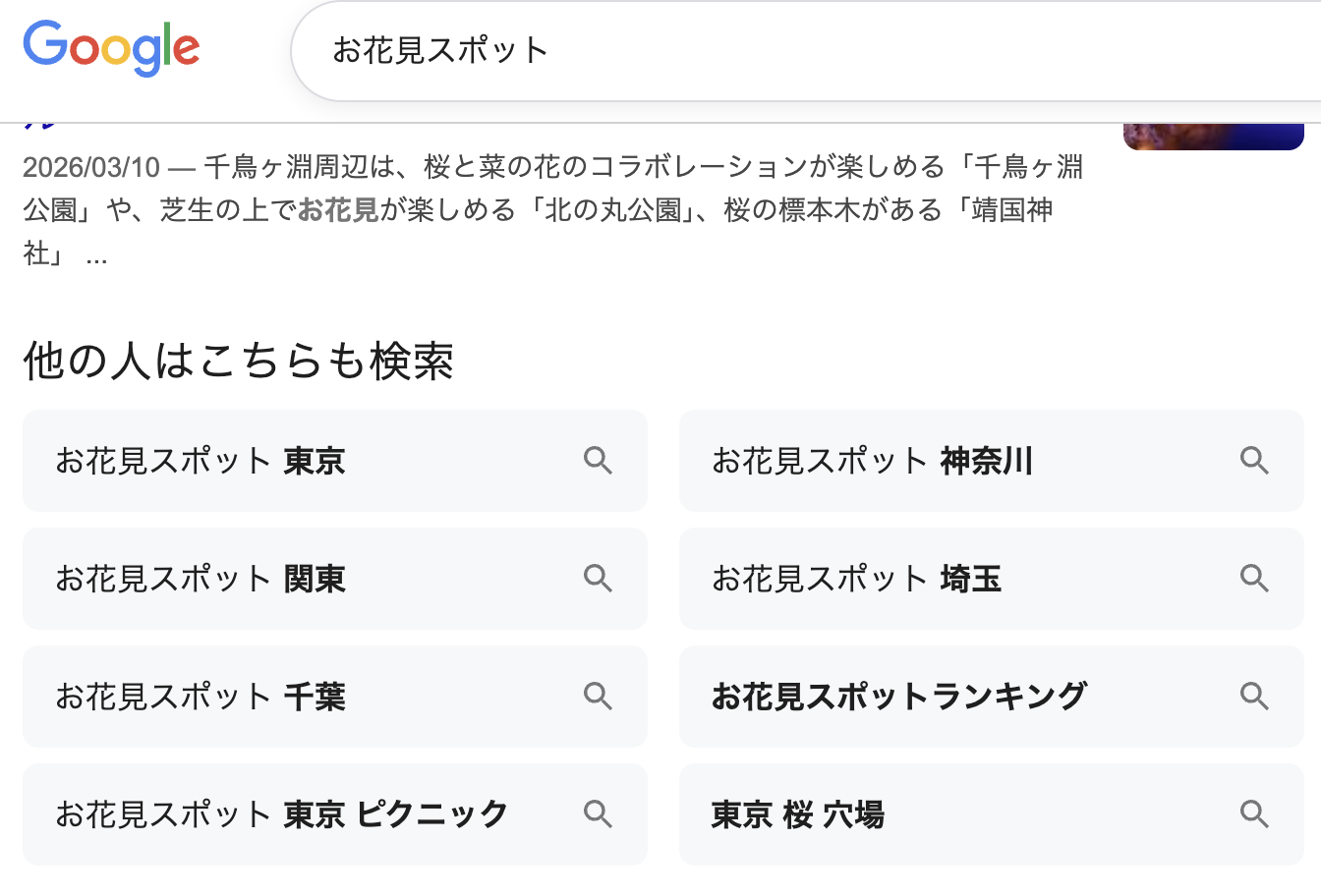Click the search icon next to お花見スポット 関東

pyautogui.click(x=598, y=579)
